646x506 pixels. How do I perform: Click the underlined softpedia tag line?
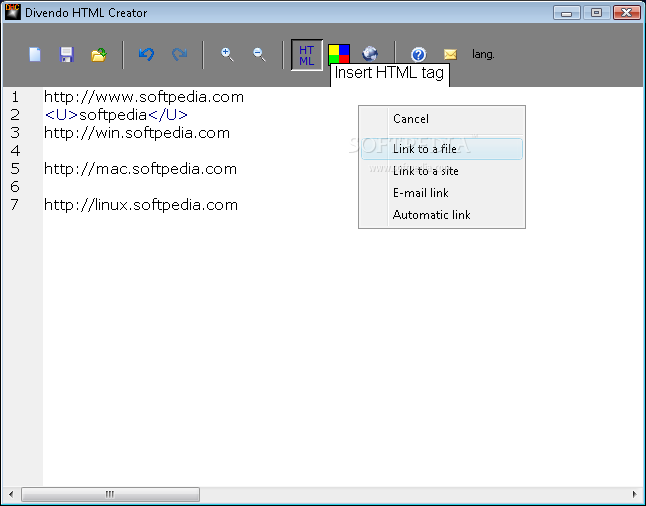(116, 115)
